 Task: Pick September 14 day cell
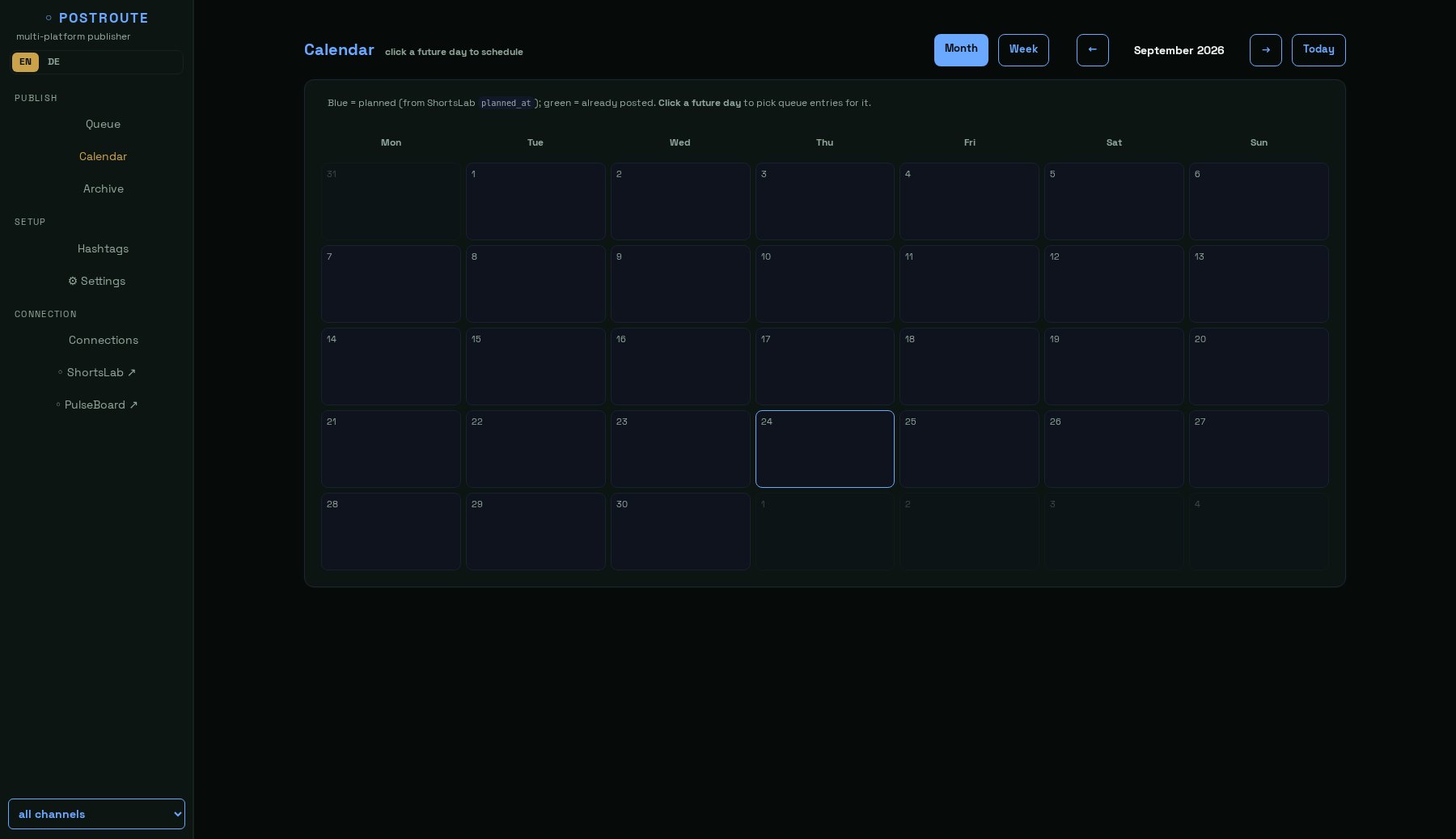pyautogui.click(x=391, y=367)
